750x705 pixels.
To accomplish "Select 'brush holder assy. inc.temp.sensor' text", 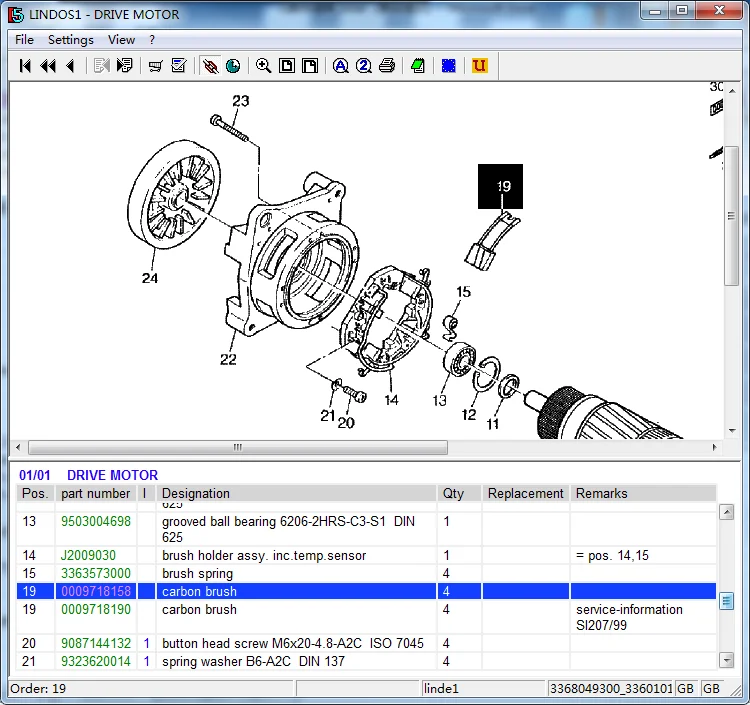I will [264, 555].
